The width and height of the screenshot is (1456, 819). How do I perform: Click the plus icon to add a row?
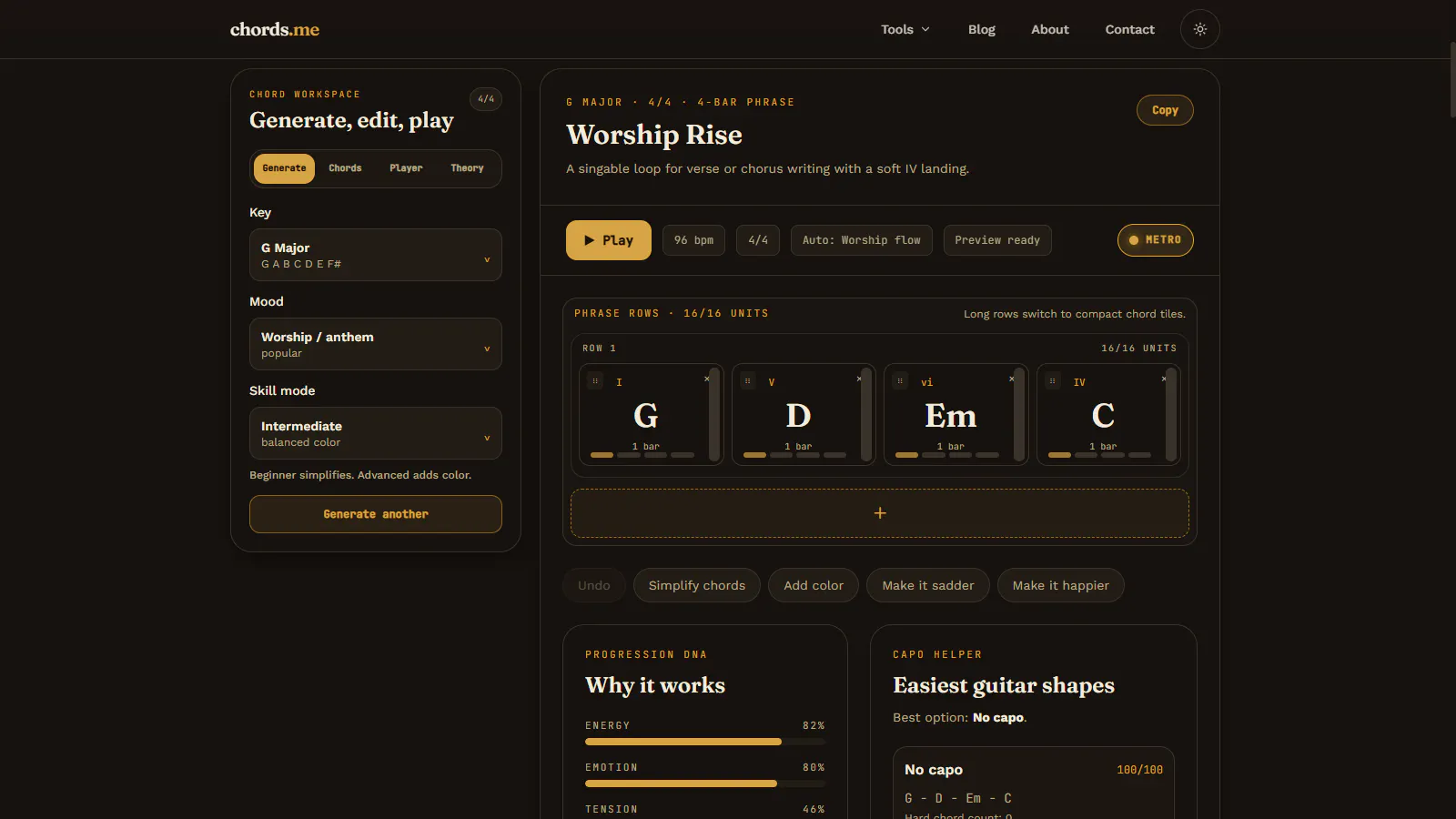(880, 513)
